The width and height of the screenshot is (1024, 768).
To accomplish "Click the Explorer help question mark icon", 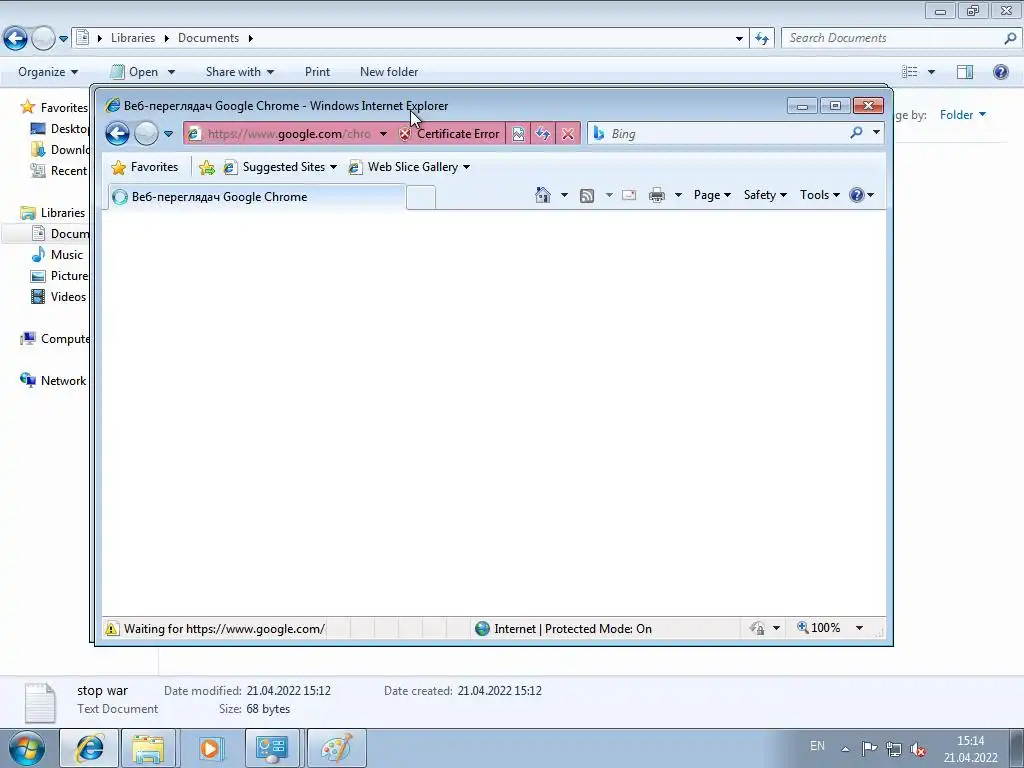I will [x=1000, y=72].
